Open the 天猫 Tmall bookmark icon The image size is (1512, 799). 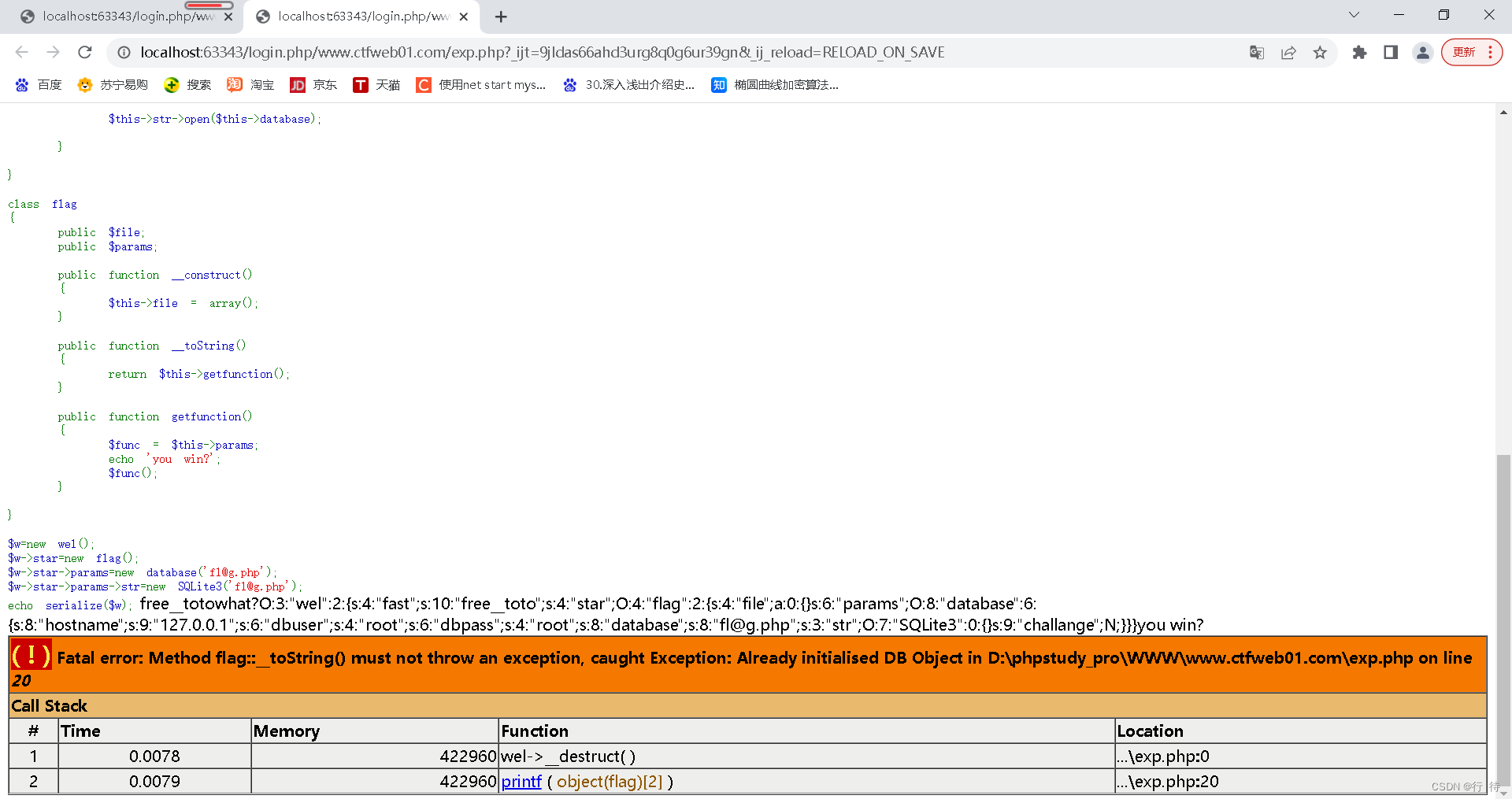pos(361,84)
